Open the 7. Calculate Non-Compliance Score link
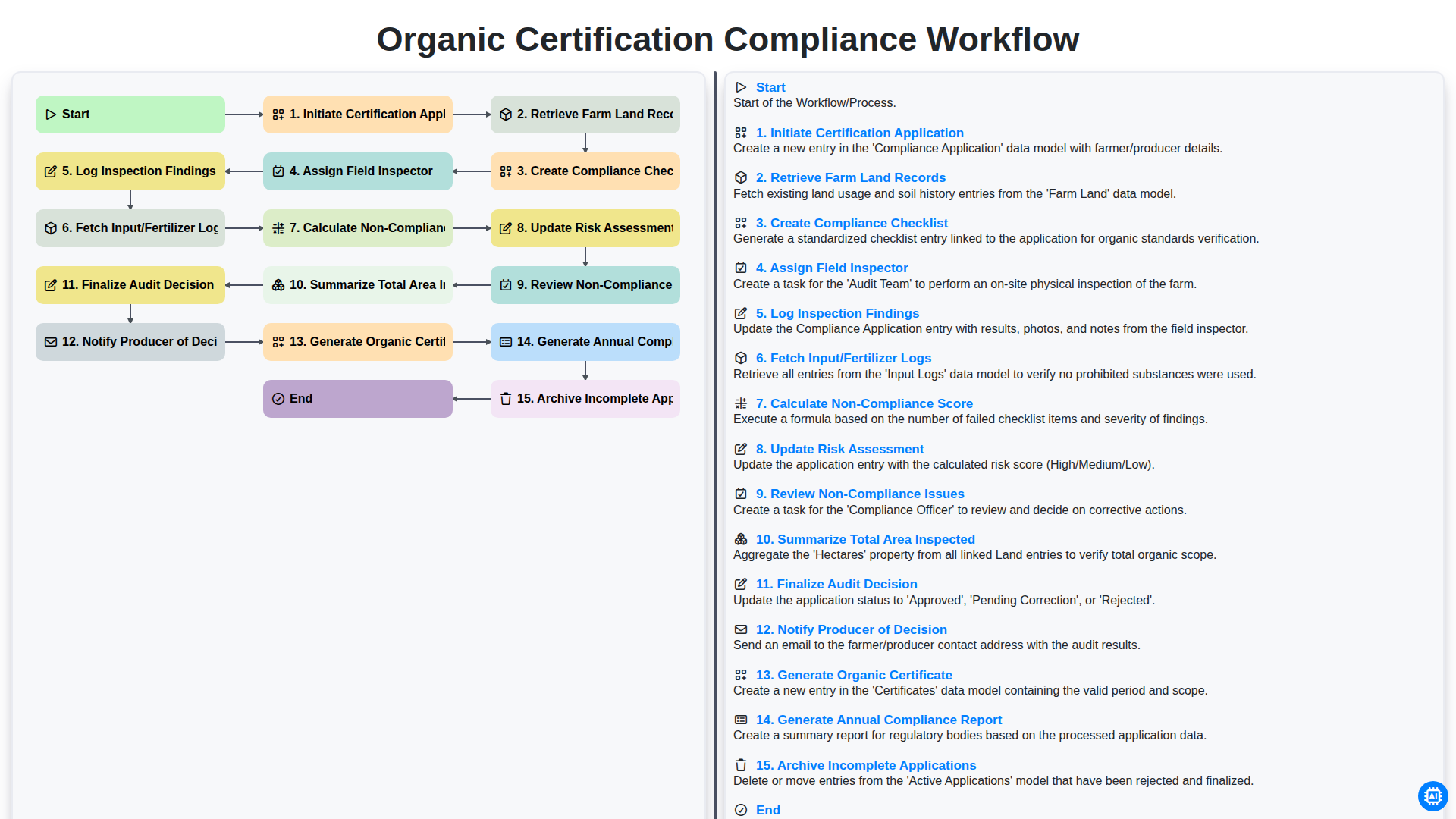Screen dimensions: 1456x819 click(864, 403)
